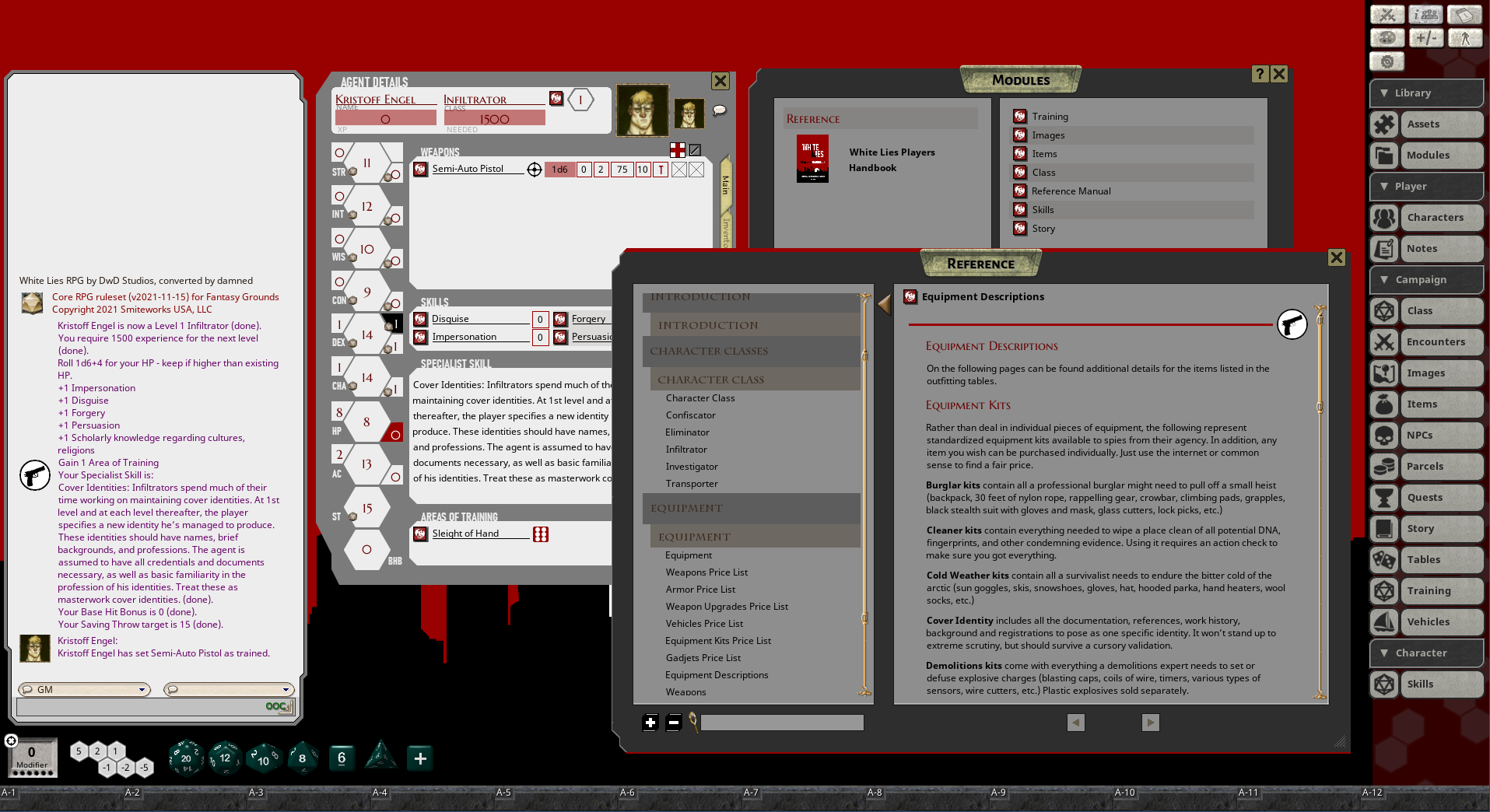Click the custom dice plus button

[x=420, y=758]
